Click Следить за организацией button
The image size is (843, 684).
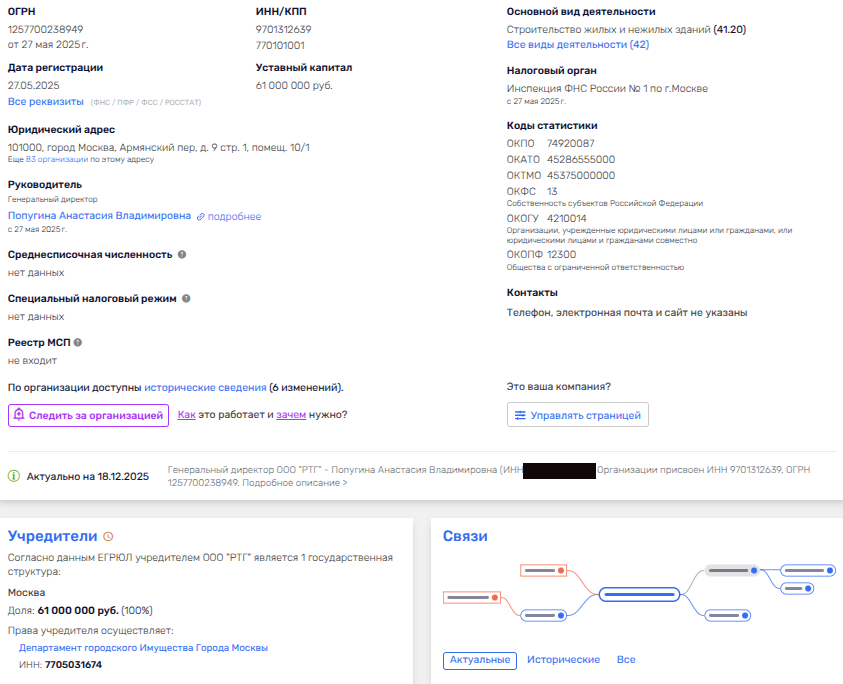click(x=88, y=415)
